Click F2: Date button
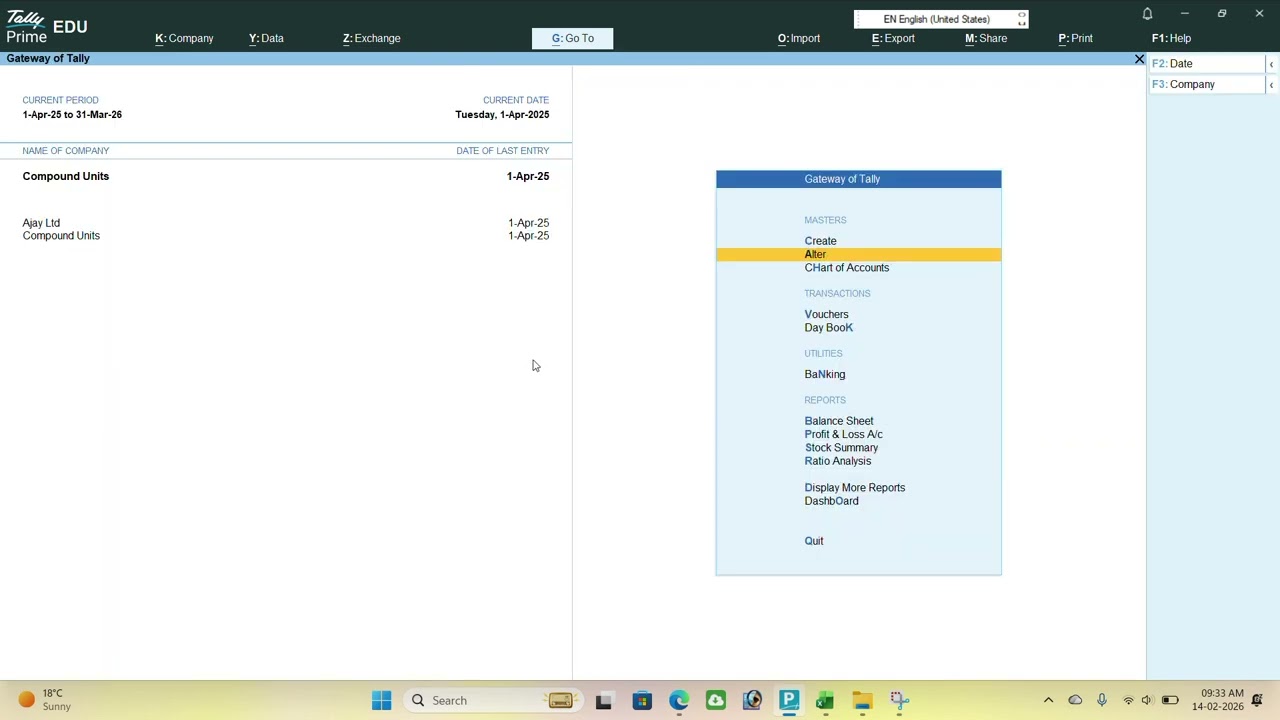This screenshot has width=1280, height=720. pos(1206,63)
